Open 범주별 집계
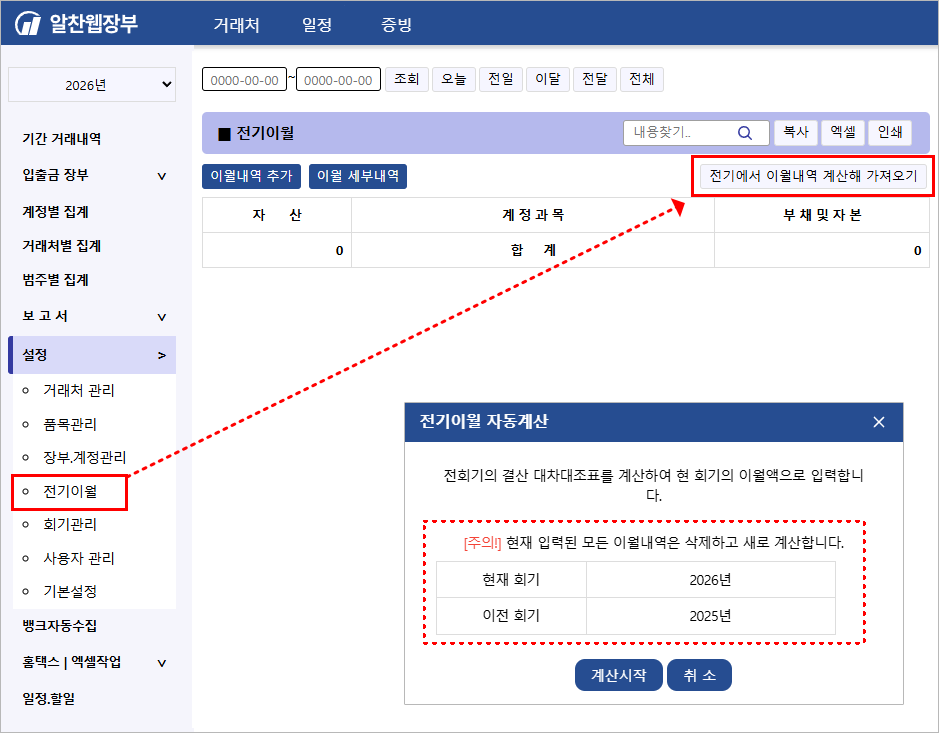 tap(56, 280)
